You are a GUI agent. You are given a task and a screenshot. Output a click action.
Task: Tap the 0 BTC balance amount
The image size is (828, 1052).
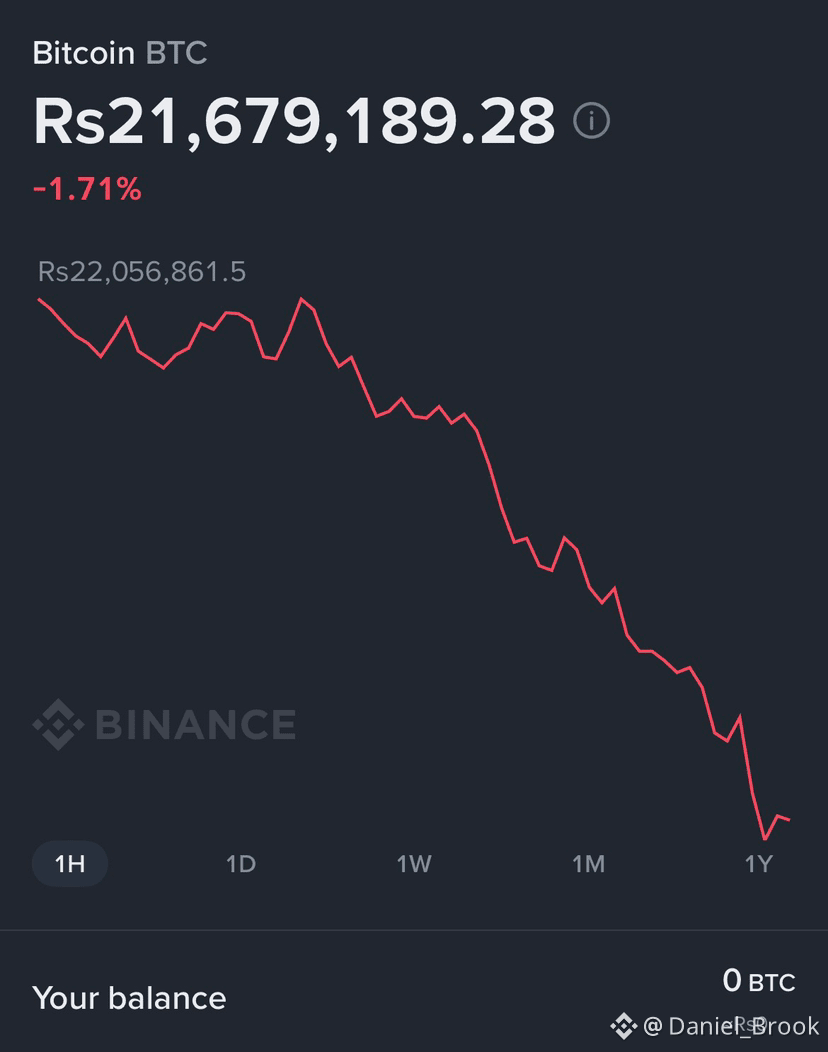759,982
